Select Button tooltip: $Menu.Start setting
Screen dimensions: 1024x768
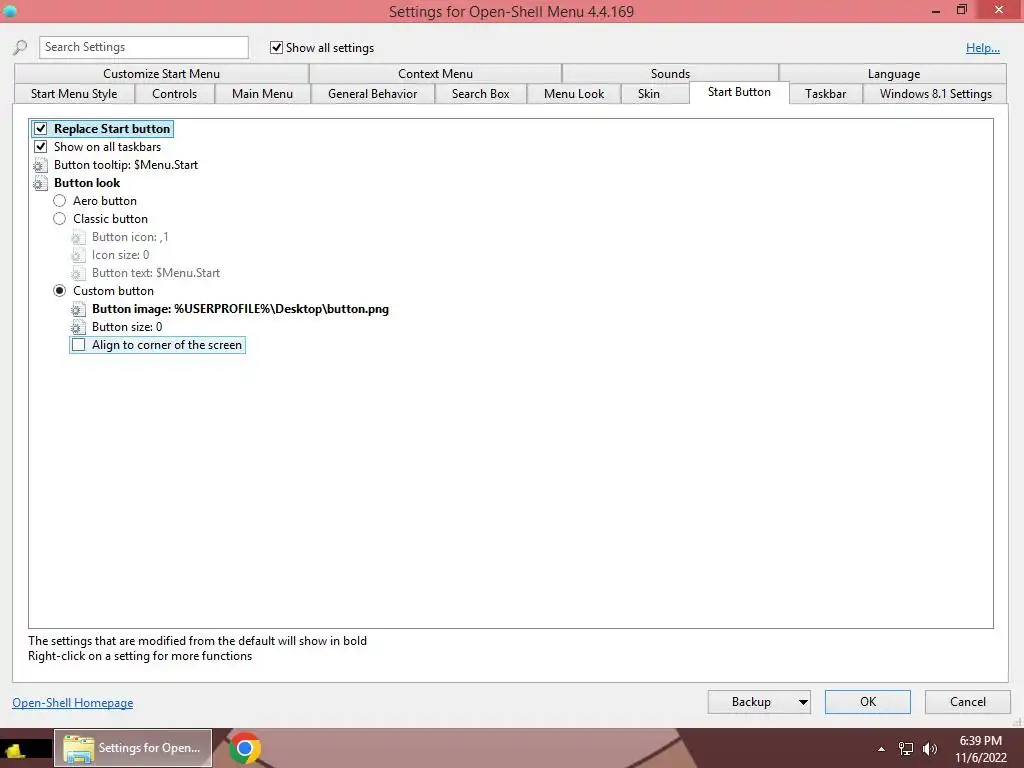(x=126, y=165)
